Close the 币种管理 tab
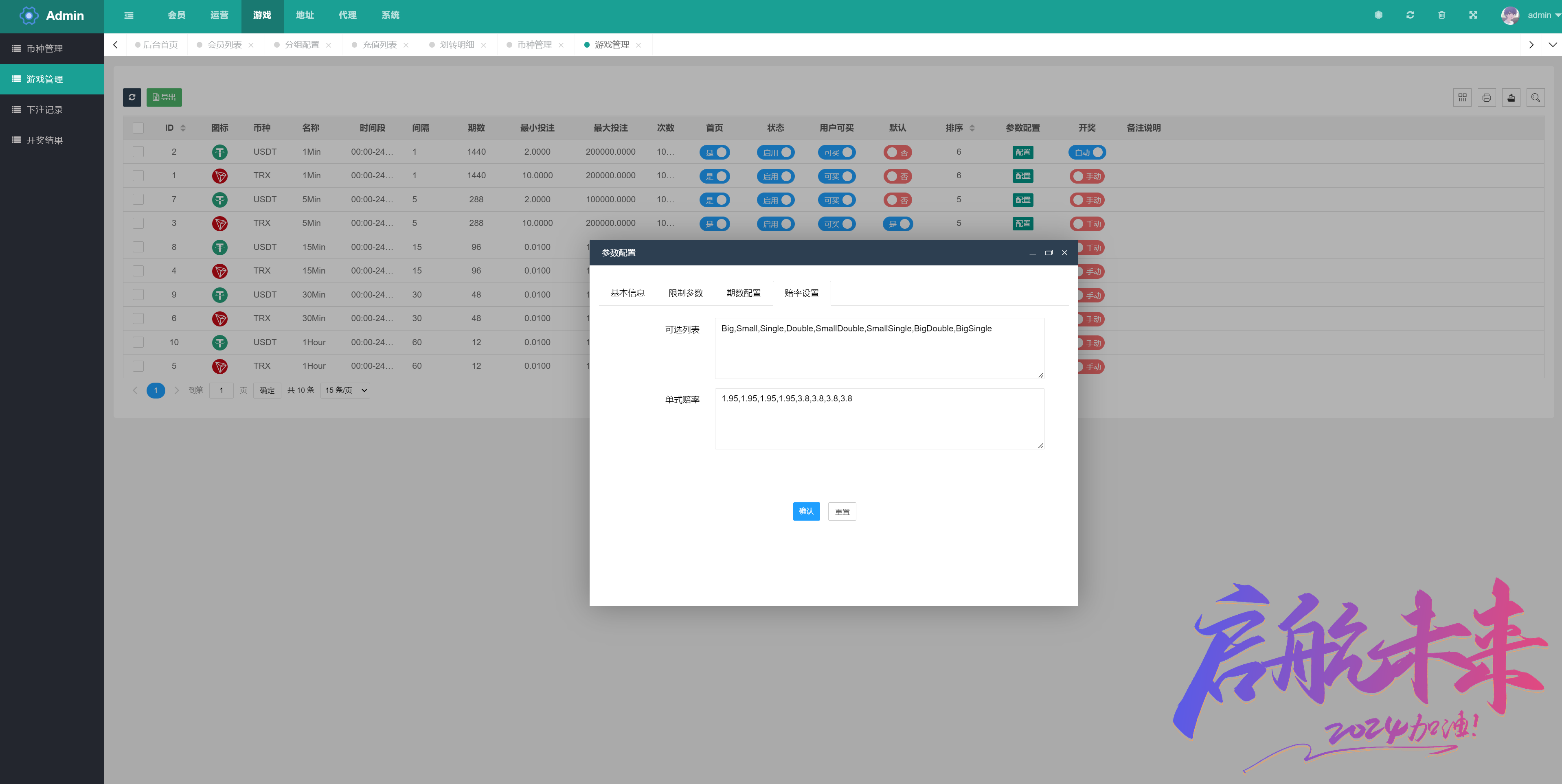The image size is (1562, 784). tap(561, 45)
